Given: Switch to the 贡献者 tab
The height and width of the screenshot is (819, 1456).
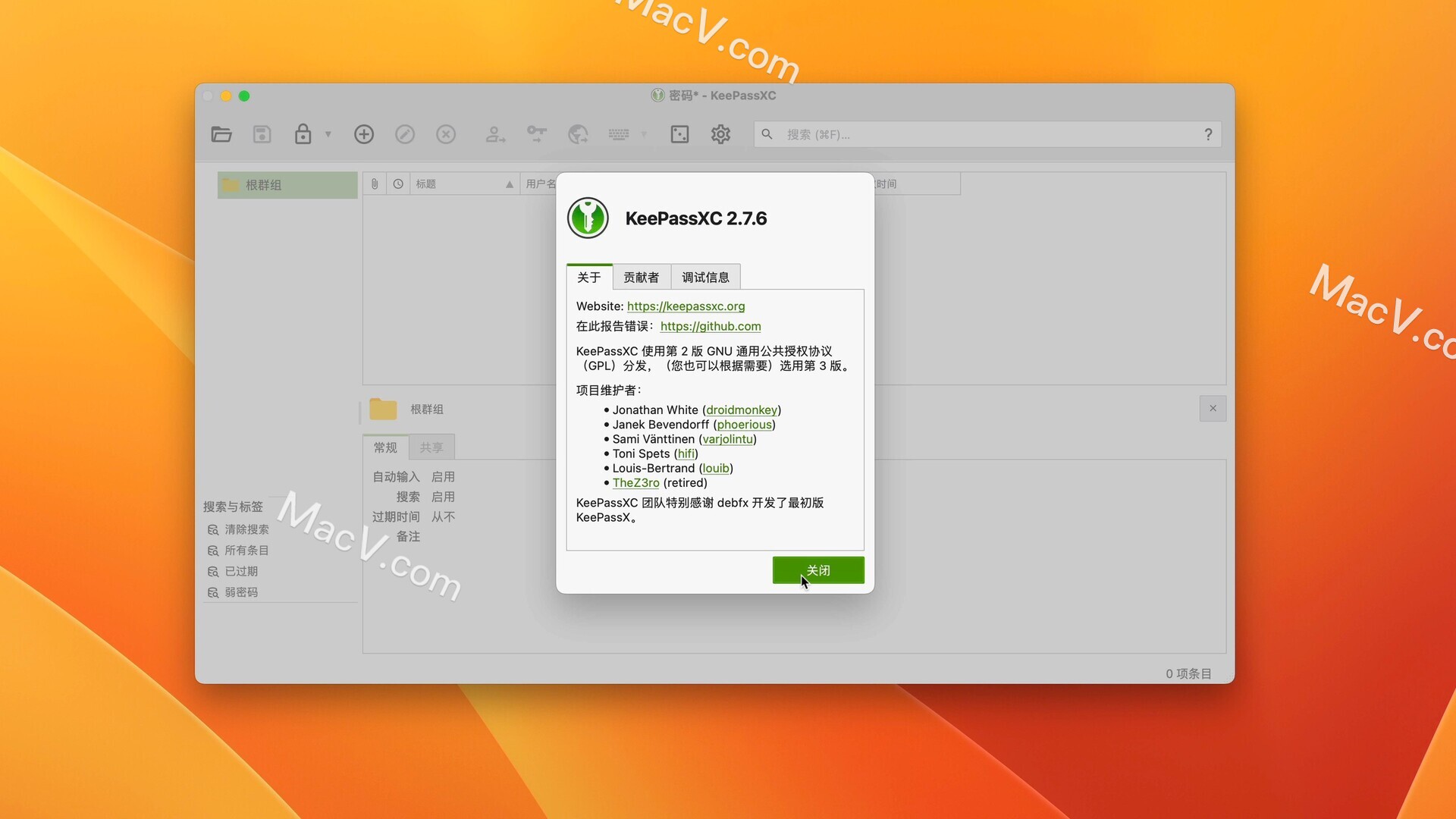Looking at the screenshot, I should point(642,278).
